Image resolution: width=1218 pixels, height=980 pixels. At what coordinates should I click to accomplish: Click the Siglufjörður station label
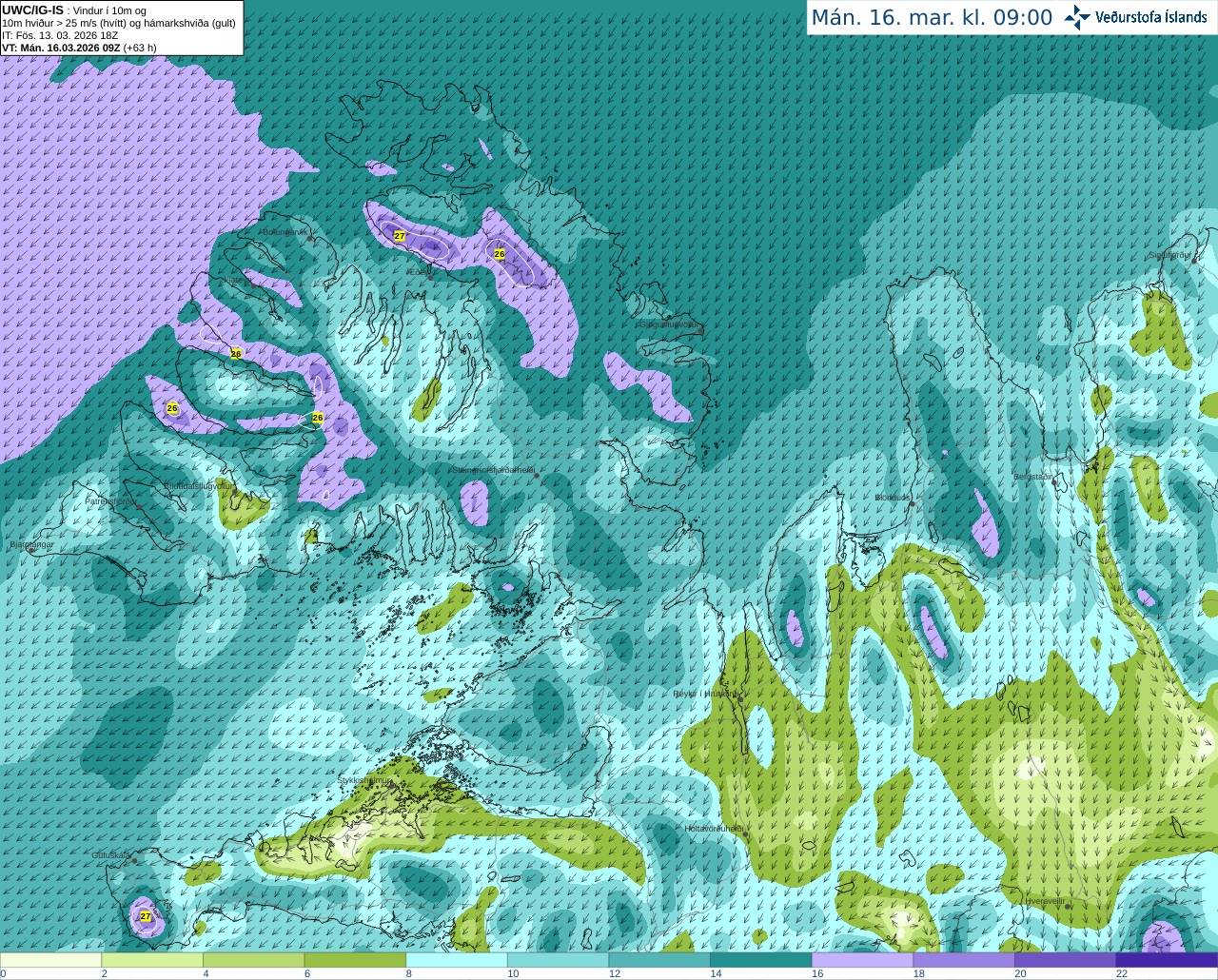[x=1171, y=255]
